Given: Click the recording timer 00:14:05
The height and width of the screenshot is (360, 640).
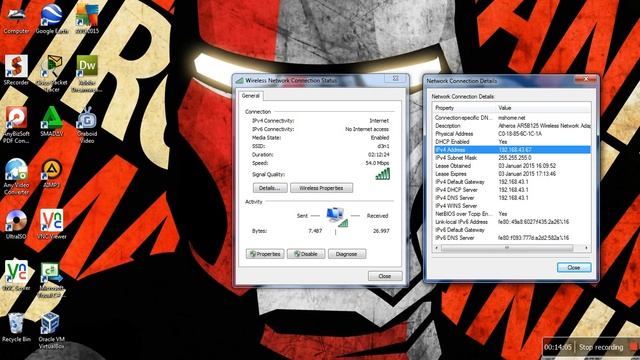Looking at the screenshot, I should (558, 347).
